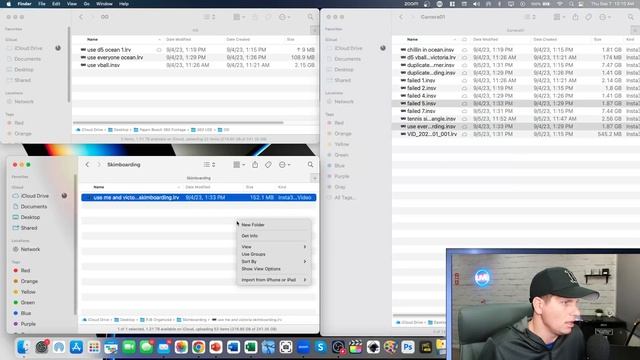Go back in the Skimboarding window
The image size is (640, 360).
(87, 164)
